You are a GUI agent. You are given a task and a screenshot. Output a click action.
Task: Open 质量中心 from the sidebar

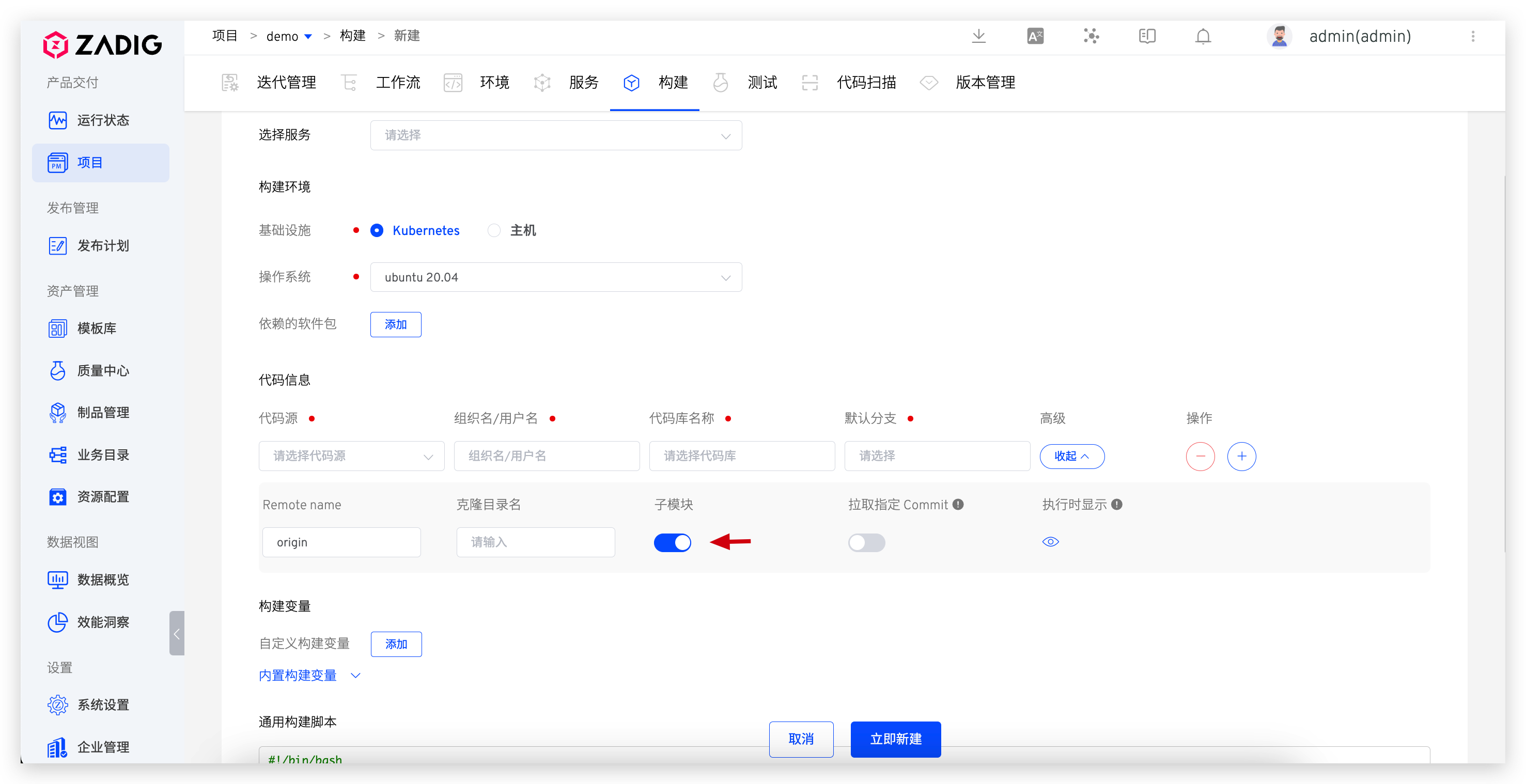click(x=102, y=371)
